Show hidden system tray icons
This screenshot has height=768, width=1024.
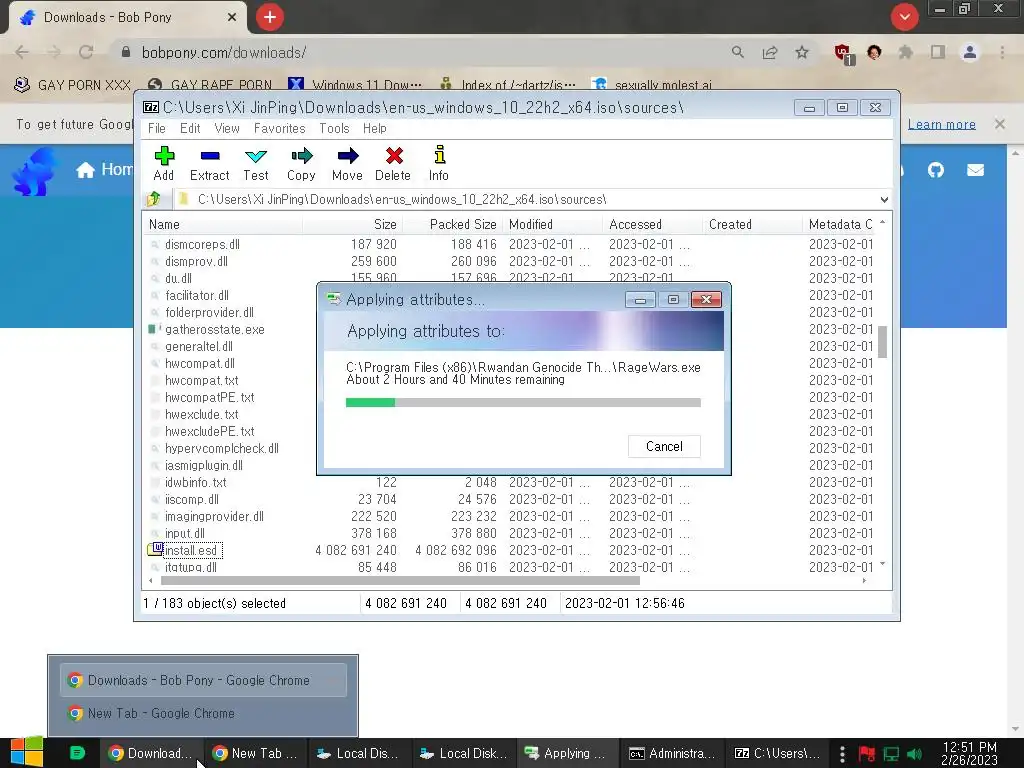point(842,753)
